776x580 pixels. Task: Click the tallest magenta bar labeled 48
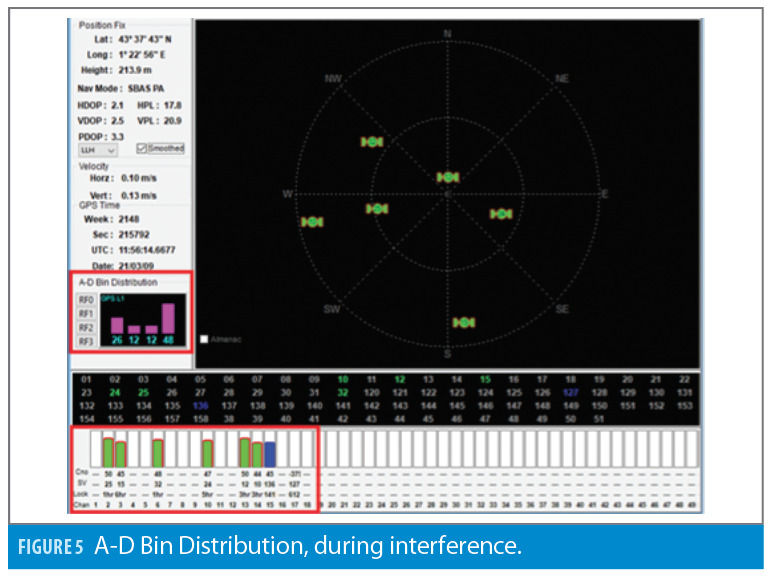click(168, 318)
